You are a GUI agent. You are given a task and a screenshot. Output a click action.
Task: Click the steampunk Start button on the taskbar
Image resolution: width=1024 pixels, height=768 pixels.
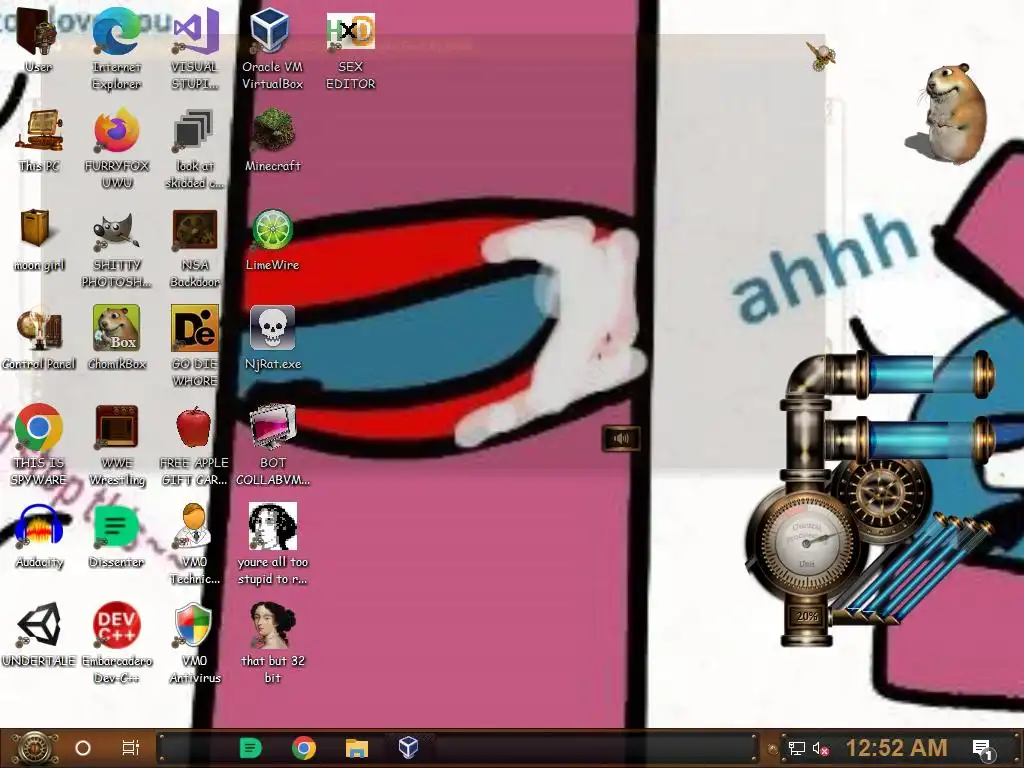(34, 748)
